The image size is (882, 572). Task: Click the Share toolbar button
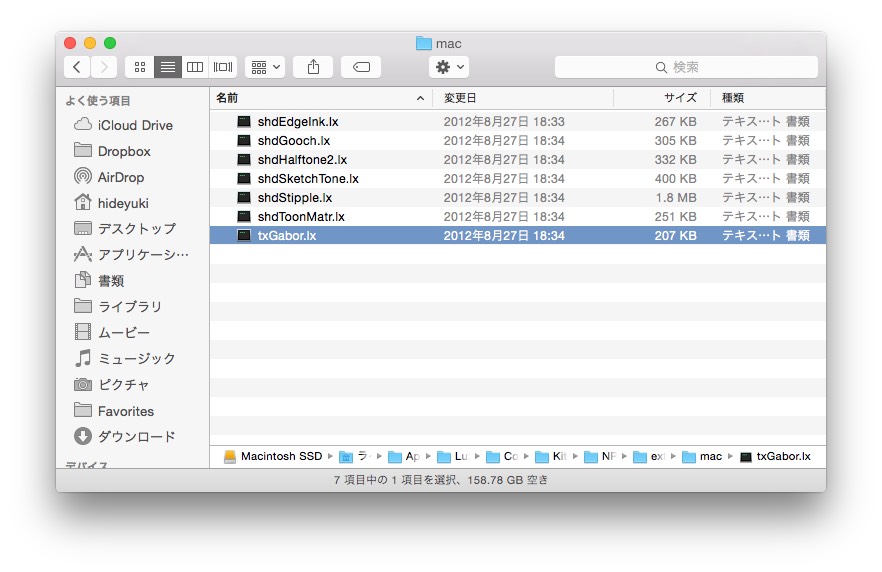(x=313, y=67)
